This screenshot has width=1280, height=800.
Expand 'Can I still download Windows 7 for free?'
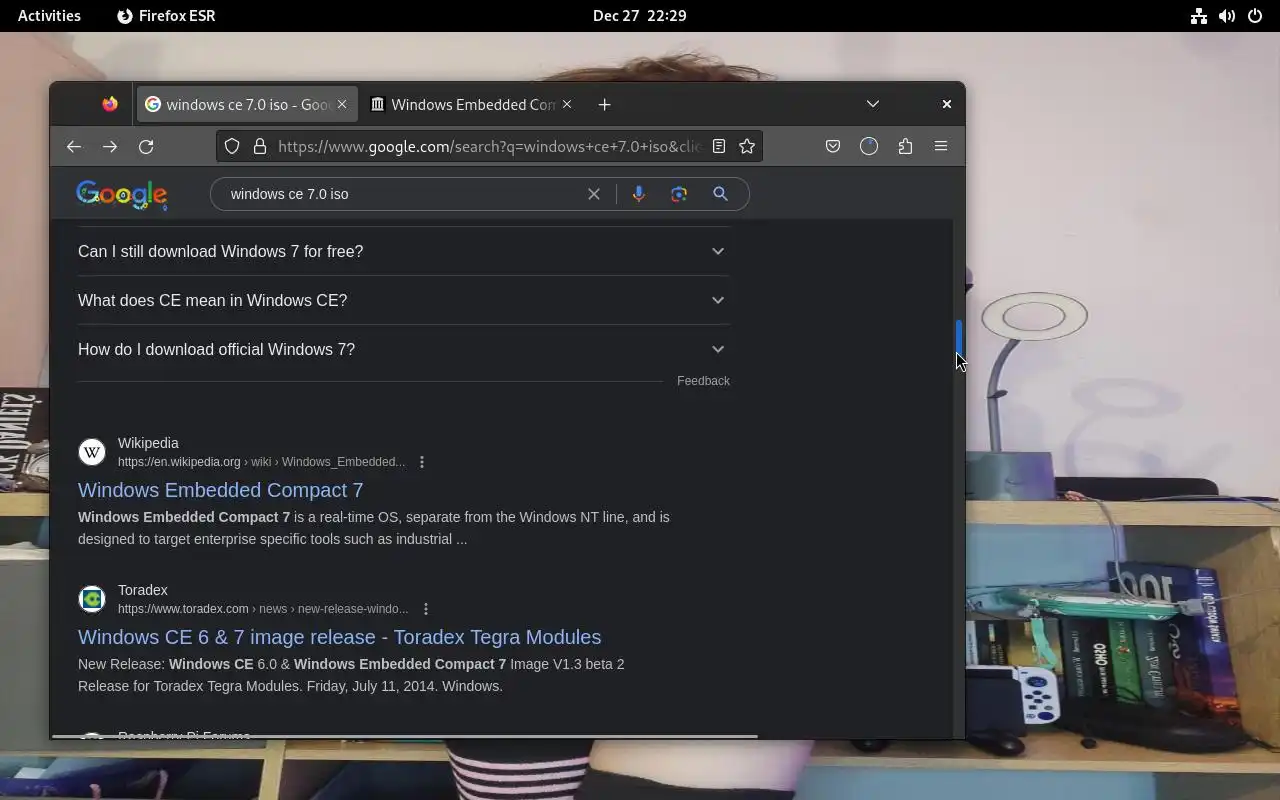tap(404, 251)
